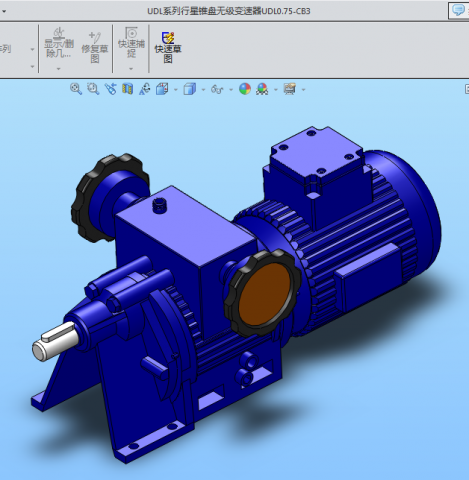This screenshot has height=480, width=469.
Task: Open the title bar quick access dropdown
Action: (4, 11)
